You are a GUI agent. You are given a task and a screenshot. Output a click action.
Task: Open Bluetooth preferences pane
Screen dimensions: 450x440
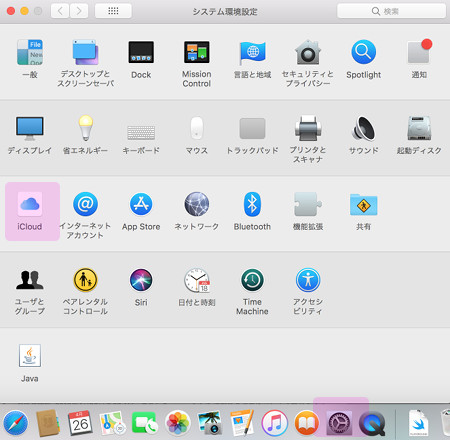coord(252,204)
